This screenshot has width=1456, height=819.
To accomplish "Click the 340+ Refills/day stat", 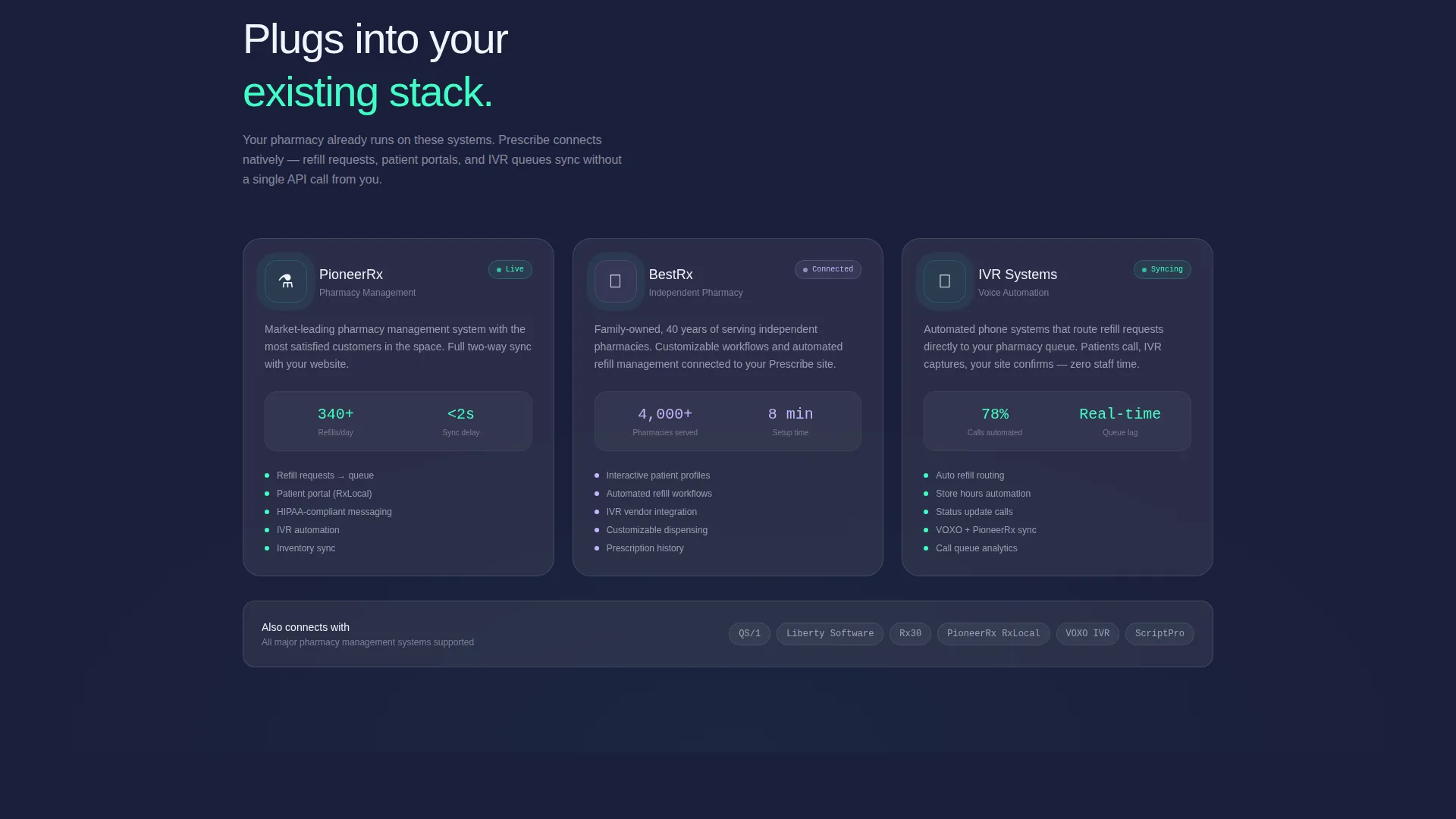I will tap(336, 422).
